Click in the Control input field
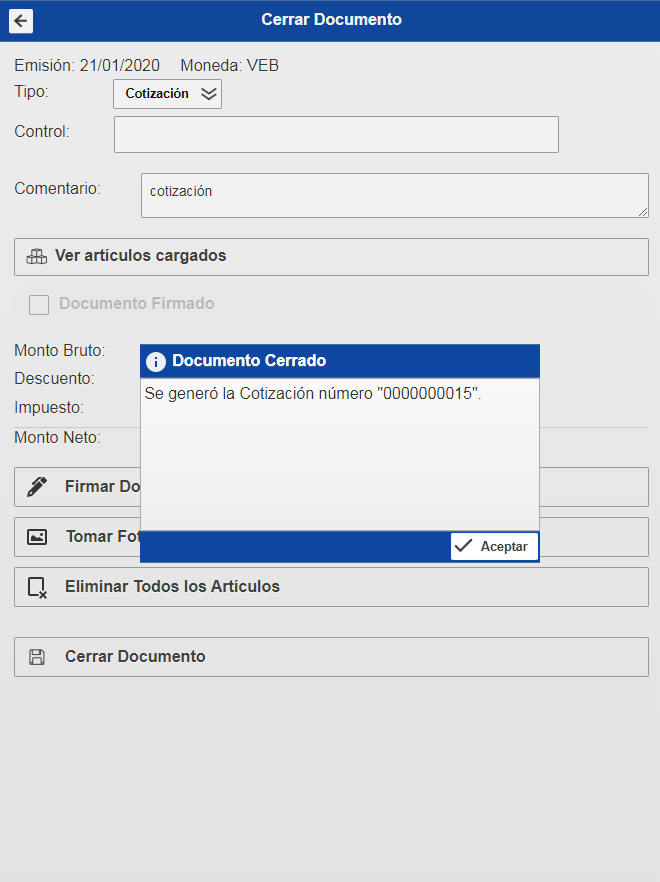660x882 pixels. click(x=336, y=134)
